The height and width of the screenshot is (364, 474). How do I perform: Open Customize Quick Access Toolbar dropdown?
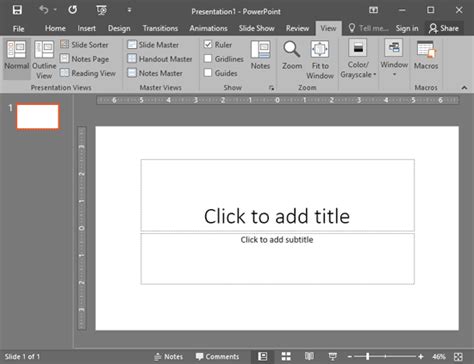[129, 10]
